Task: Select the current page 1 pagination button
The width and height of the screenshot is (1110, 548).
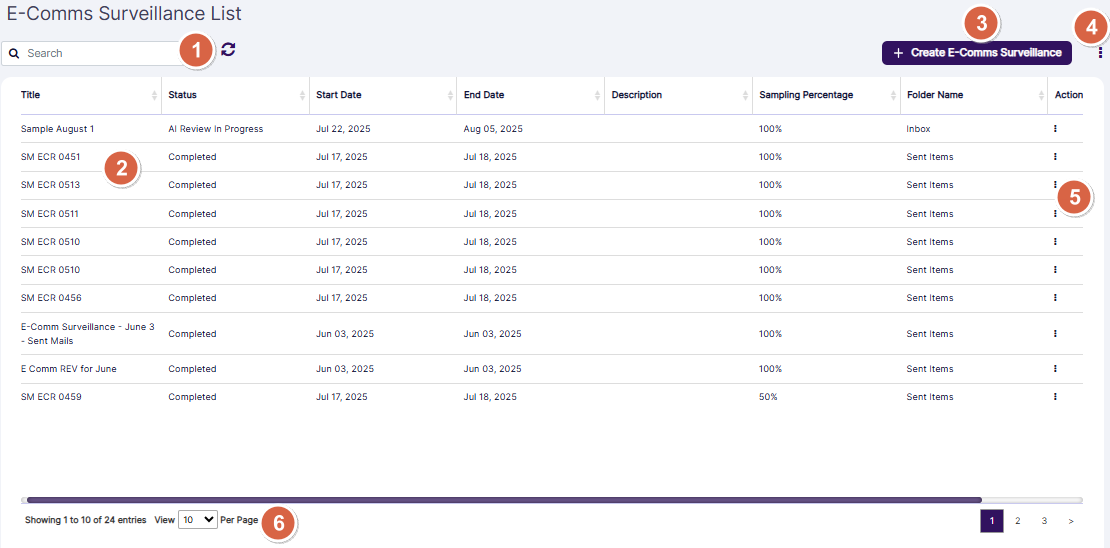Action: coord(991,521)
